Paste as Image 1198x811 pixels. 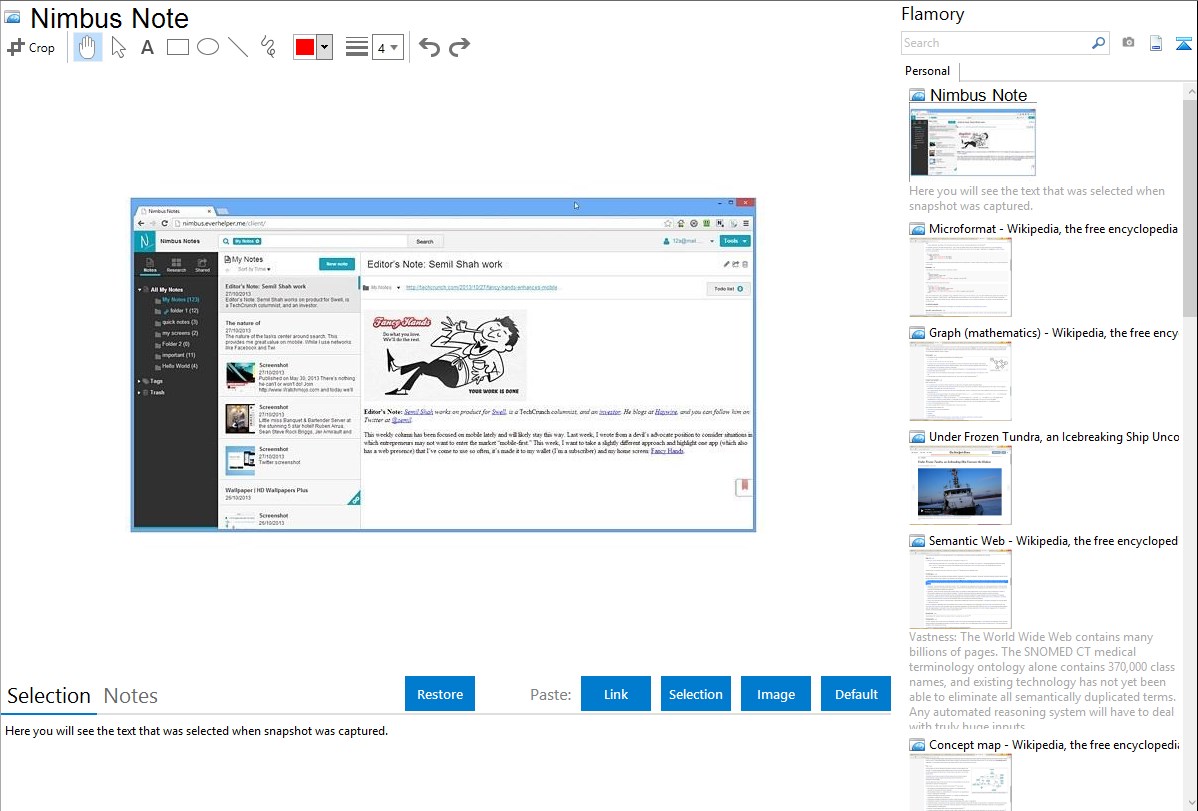(x=775, y=694)
